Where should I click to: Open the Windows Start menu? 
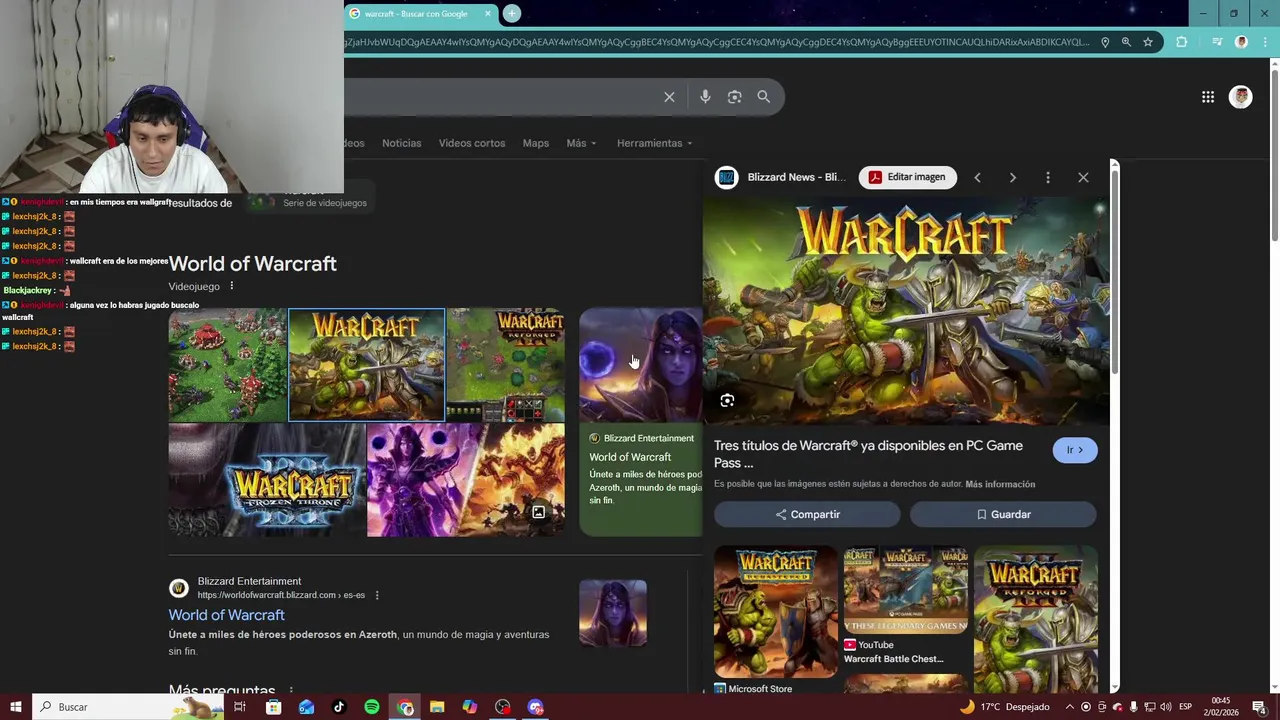(x=15, y=707)
